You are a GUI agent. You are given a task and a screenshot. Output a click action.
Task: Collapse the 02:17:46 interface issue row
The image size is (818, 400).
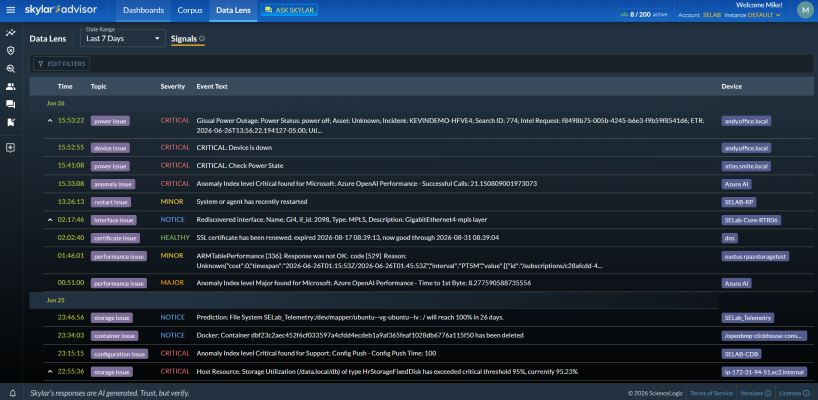pos(50,220)
